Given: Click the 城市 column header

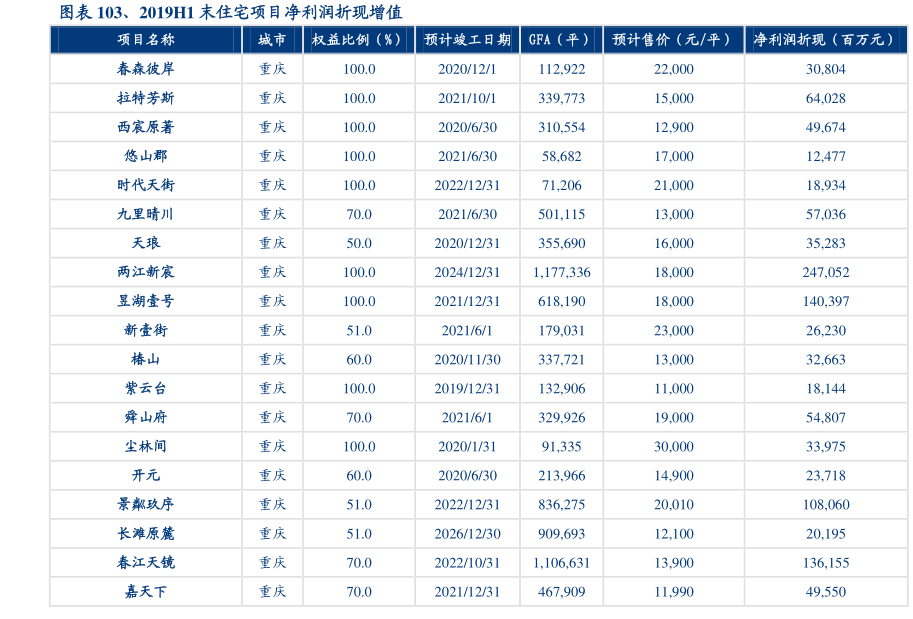Looking at the screenshot, I should point(272,40).
